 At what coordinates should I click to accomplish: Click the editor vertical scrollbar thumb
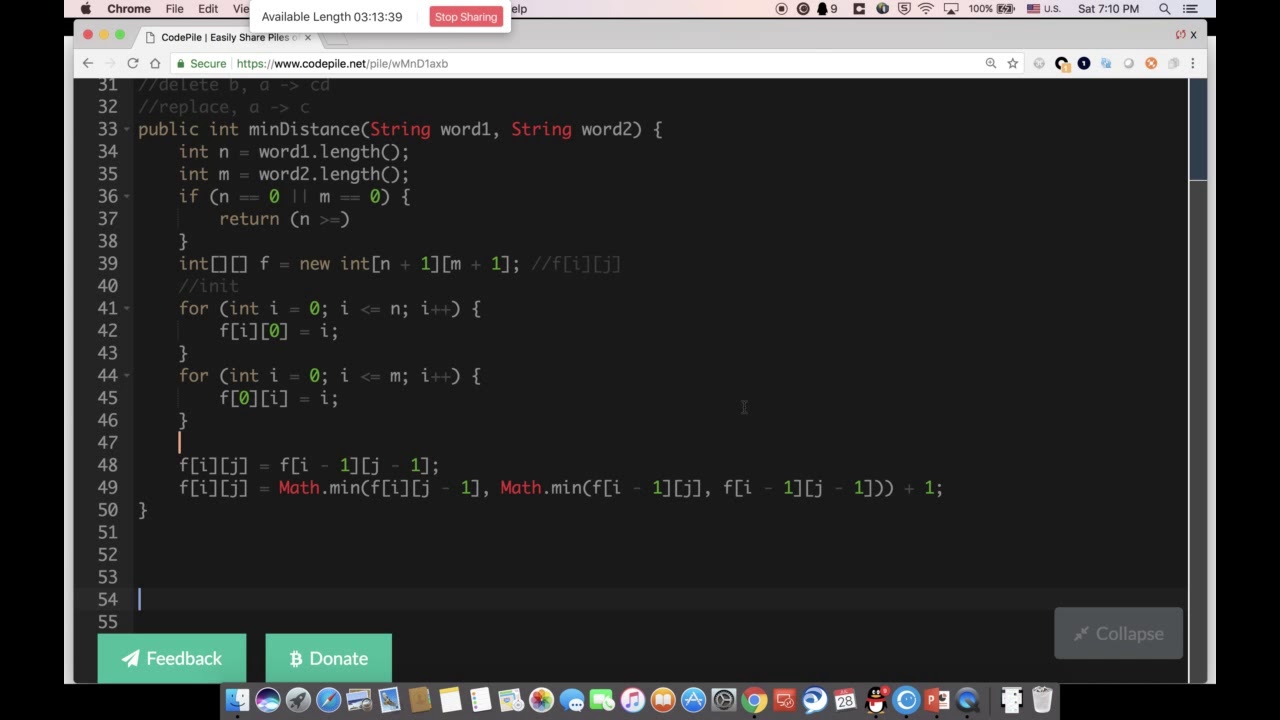pos(1197,130)
